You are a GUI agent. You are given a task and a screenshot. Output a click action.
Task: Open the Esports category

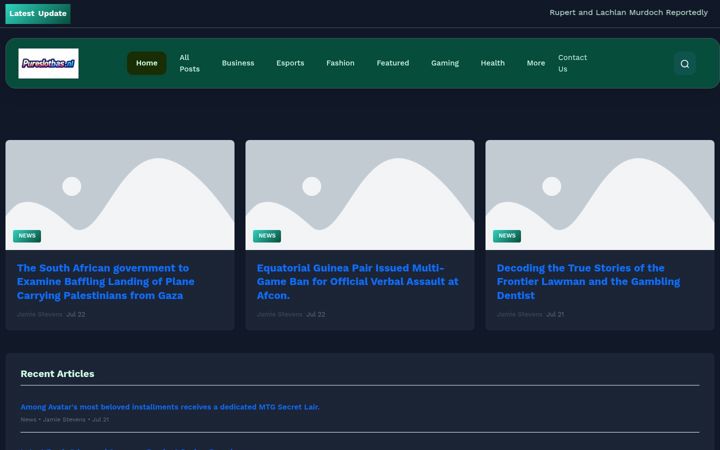point(290,63)
